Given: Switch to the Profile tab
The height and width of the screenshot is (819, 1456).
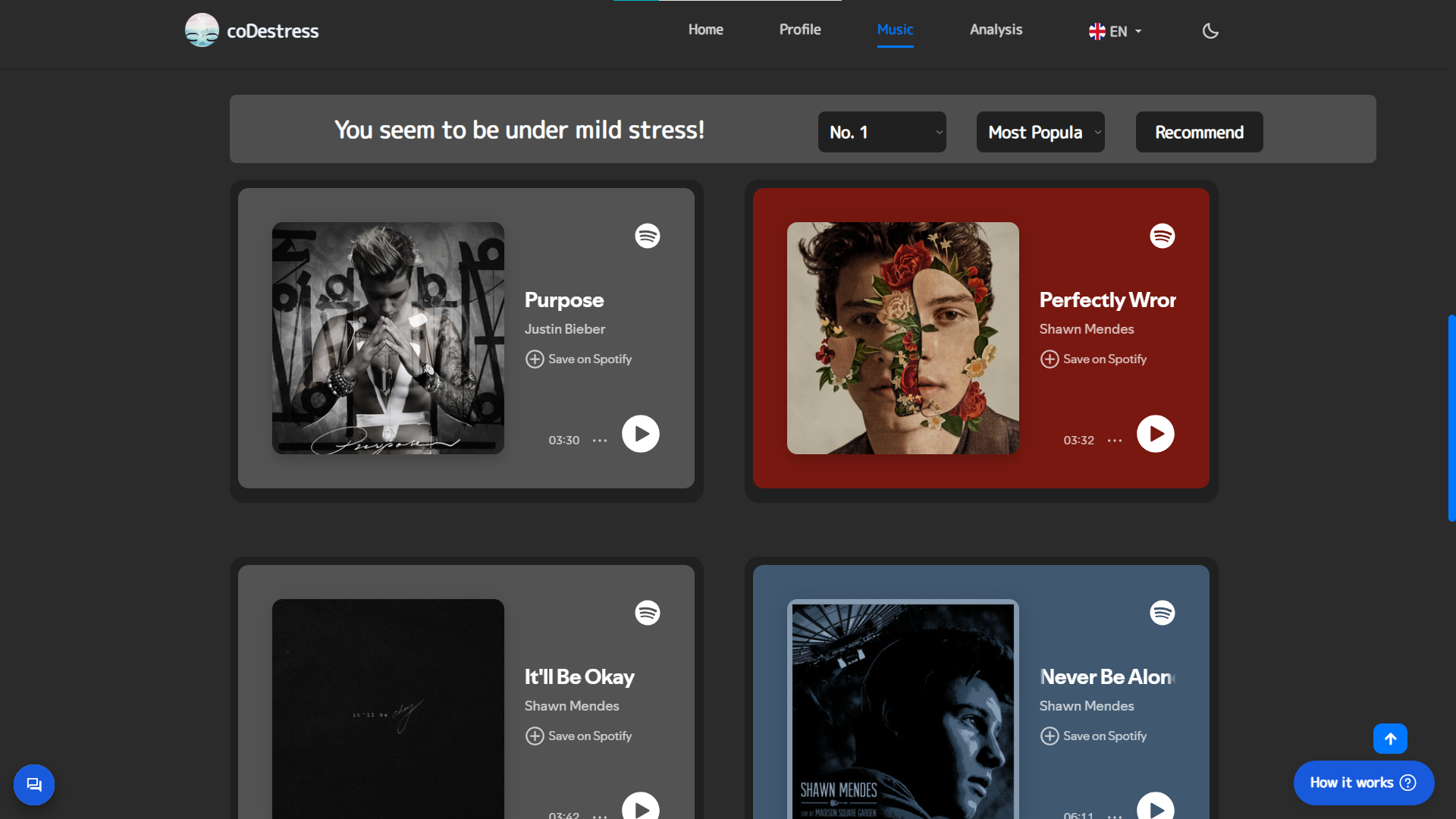Looking at the screenshot, I should (800, 30).
